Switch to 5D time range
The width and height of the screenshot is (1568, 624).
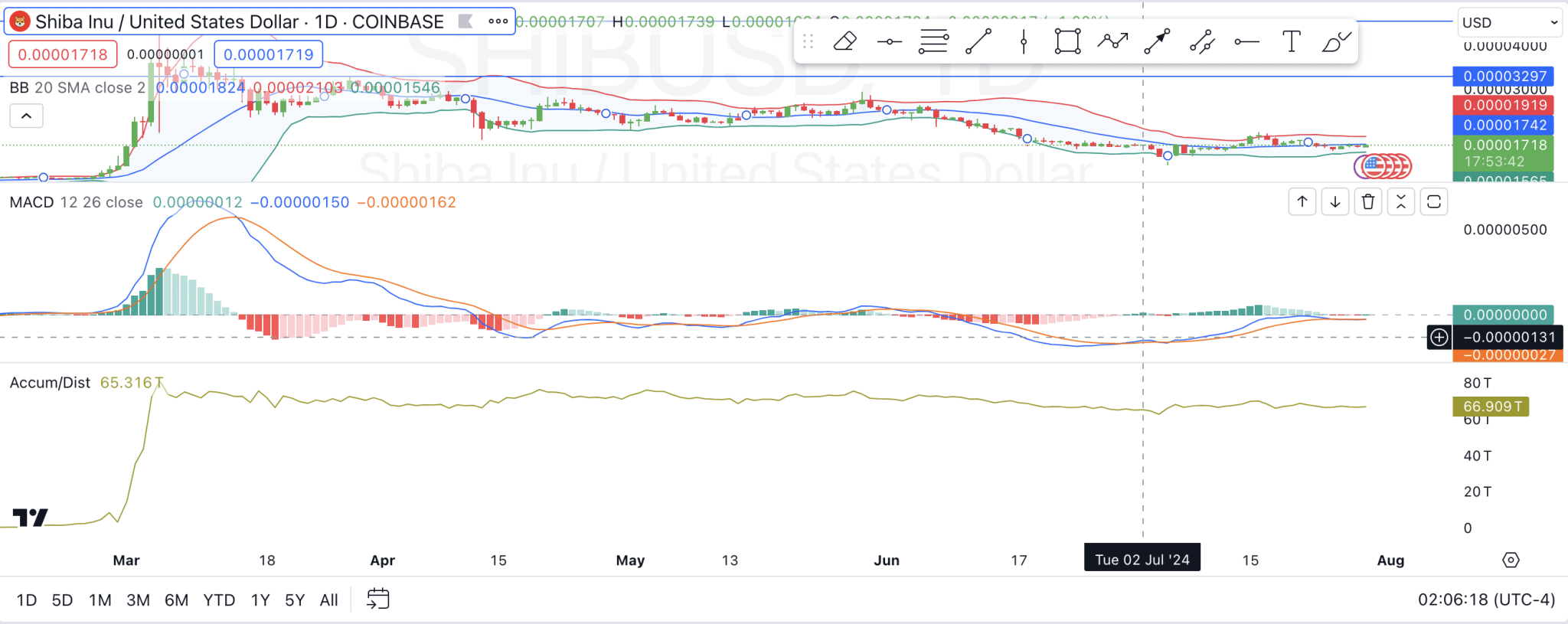62,600
